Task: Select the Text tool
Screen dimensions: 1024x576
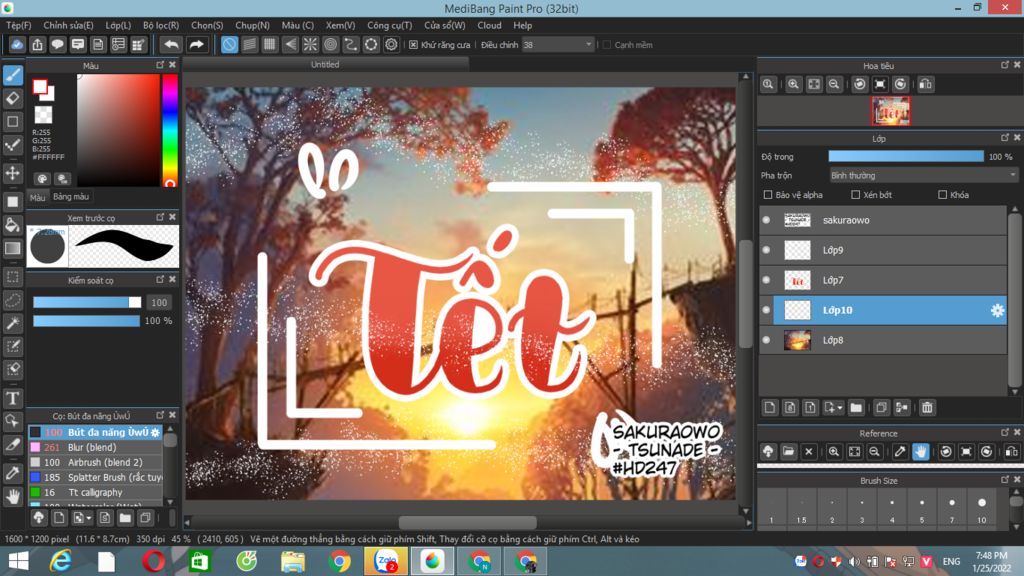Action: tap(13, 398)
